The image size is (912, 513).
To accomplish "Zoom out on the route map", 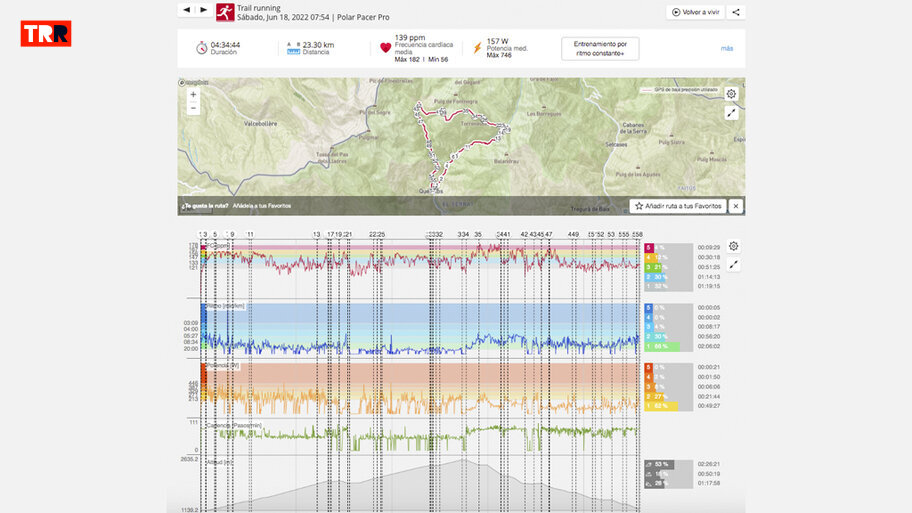I will pyautogui.click(x=193, y=108).
